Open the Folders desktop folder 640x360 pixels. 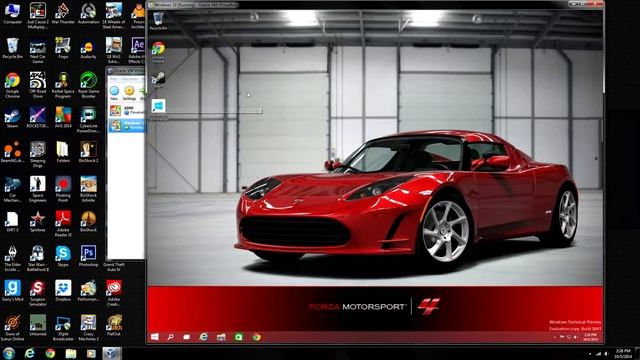[x=63, y=152]
